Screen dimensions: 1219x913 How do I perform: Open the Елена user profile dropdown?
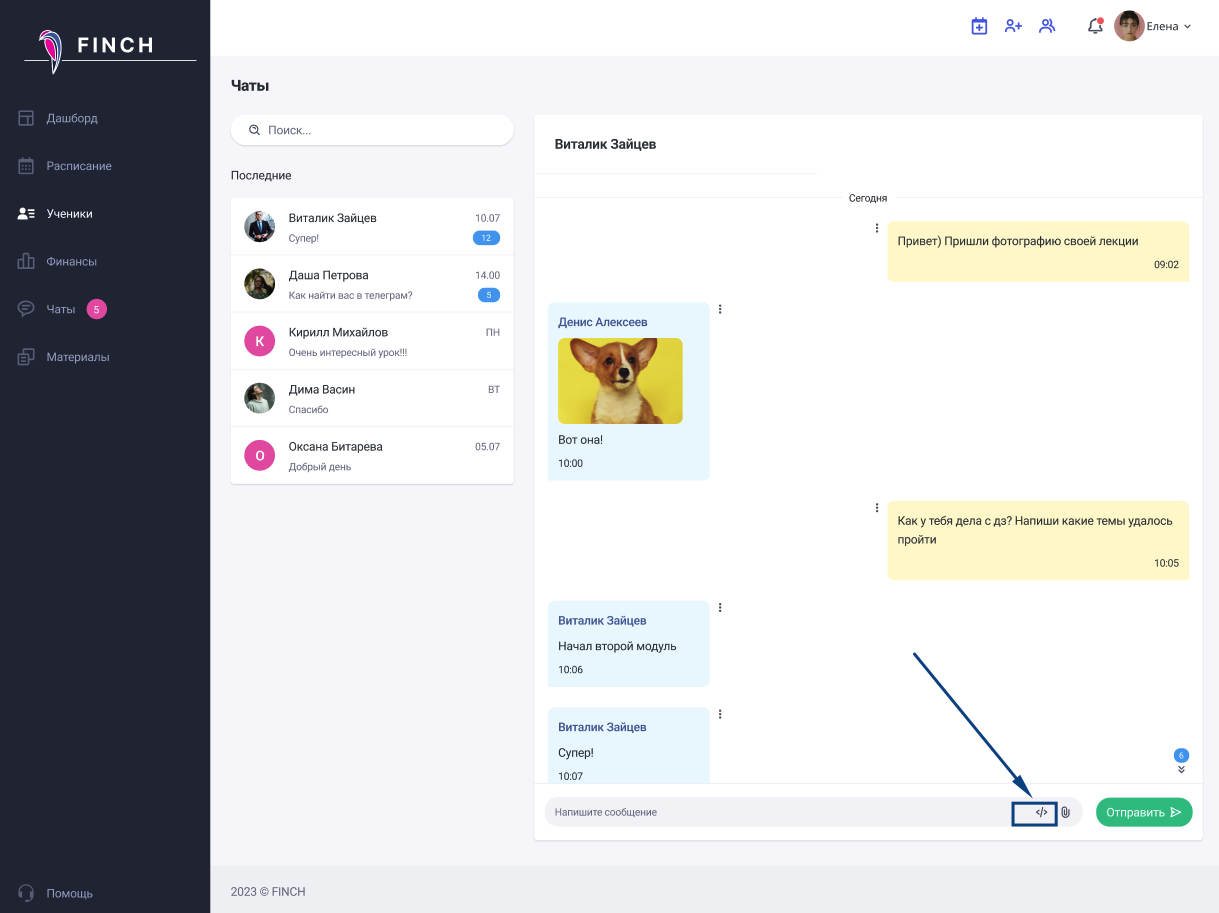[x=1153, y=27]
